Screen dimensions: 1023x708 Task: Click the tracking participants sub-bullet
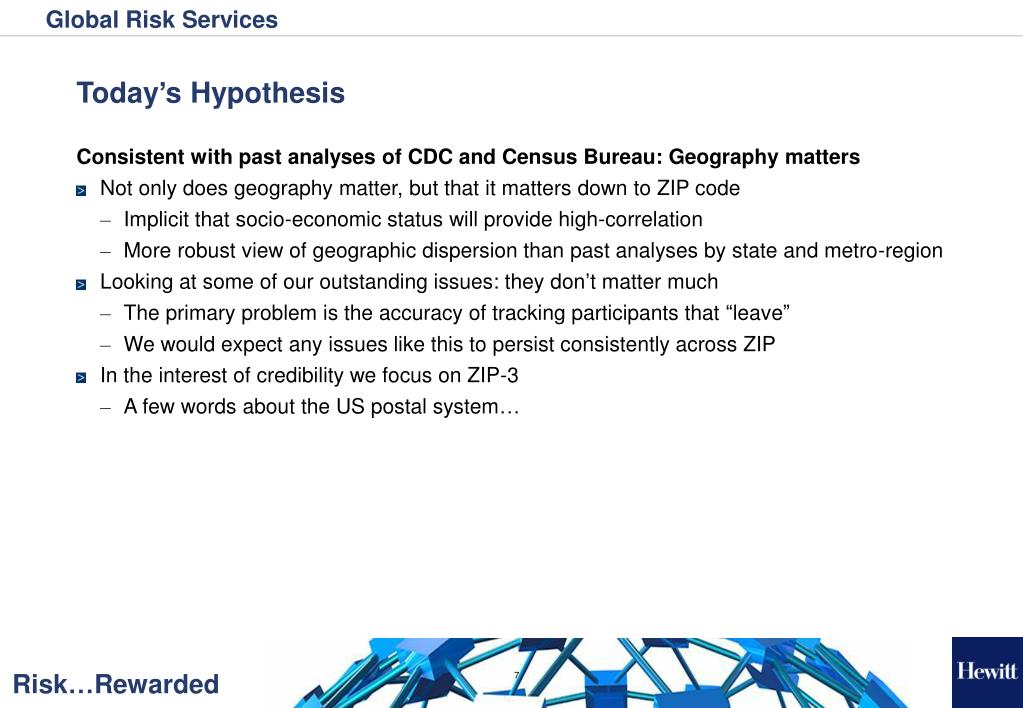tap(457, 313)
